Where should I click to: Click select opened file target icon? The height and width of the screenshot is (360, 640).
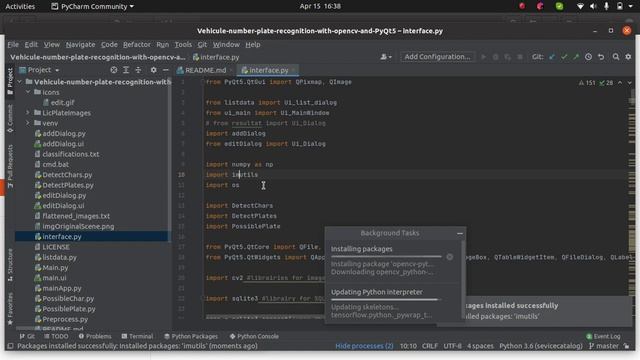113,70
